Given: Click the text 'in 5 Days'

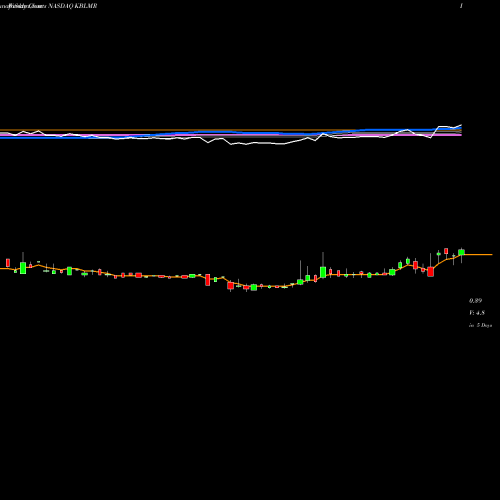Looking at the screenshot, I should tap(480, 325).
